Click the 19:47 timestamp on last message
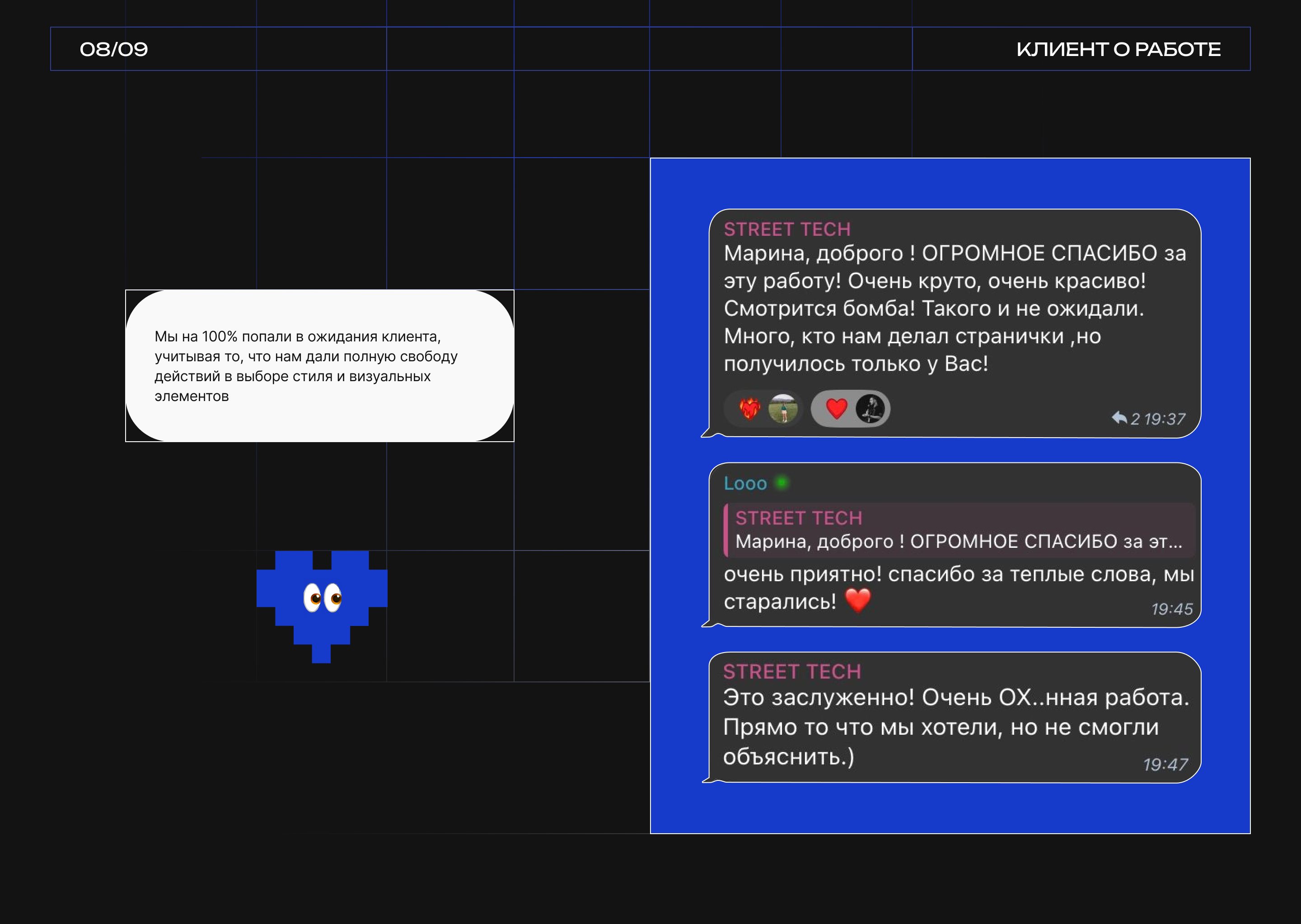The image size is (1301, 924). pos(1165,764)
